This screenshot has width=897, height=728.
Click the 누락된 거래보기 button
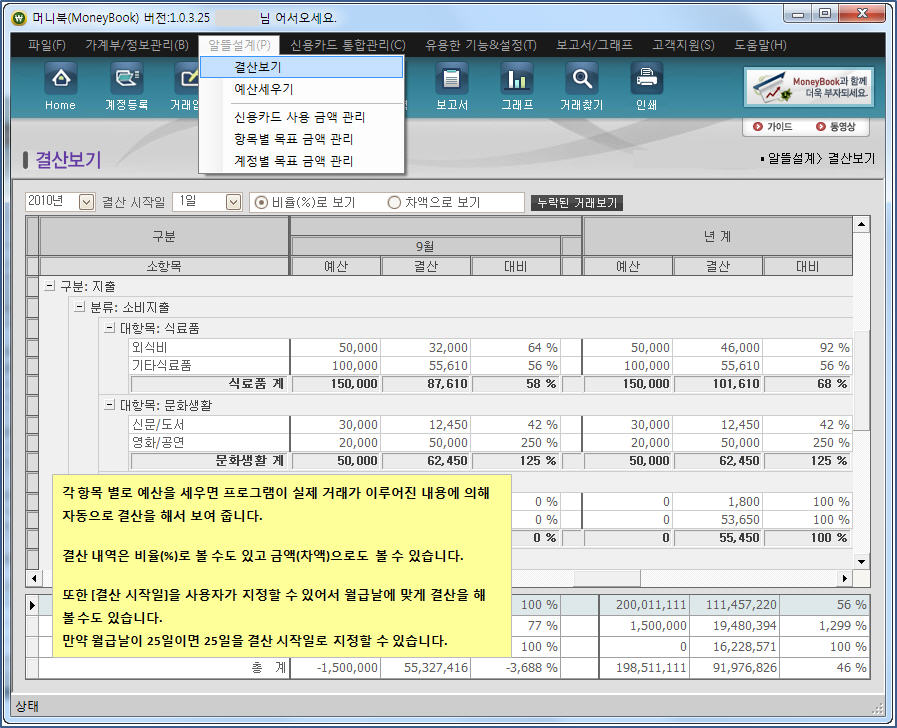(577, 203)
